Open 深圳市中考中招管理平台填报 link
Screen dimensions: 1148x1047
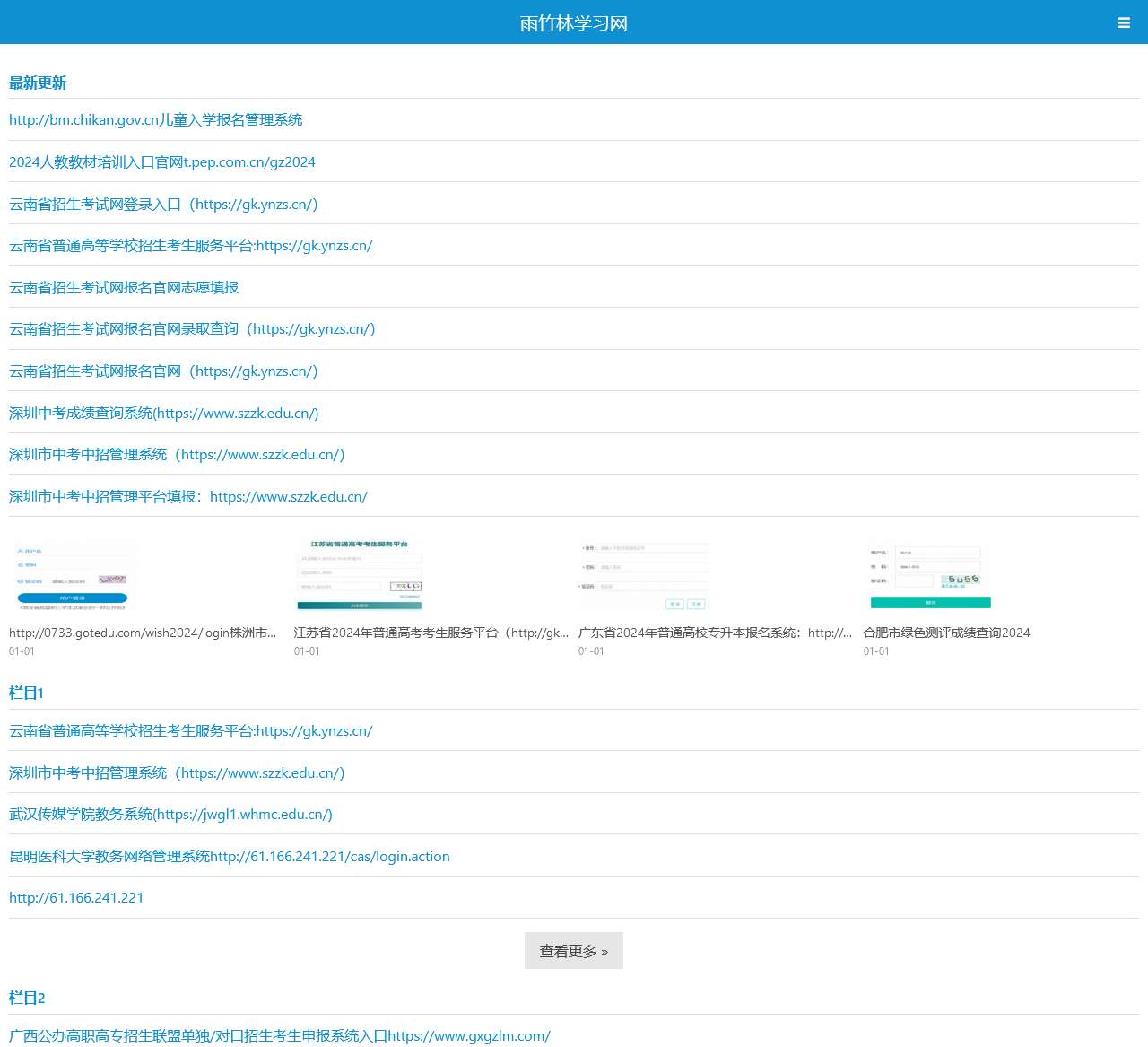188,497
